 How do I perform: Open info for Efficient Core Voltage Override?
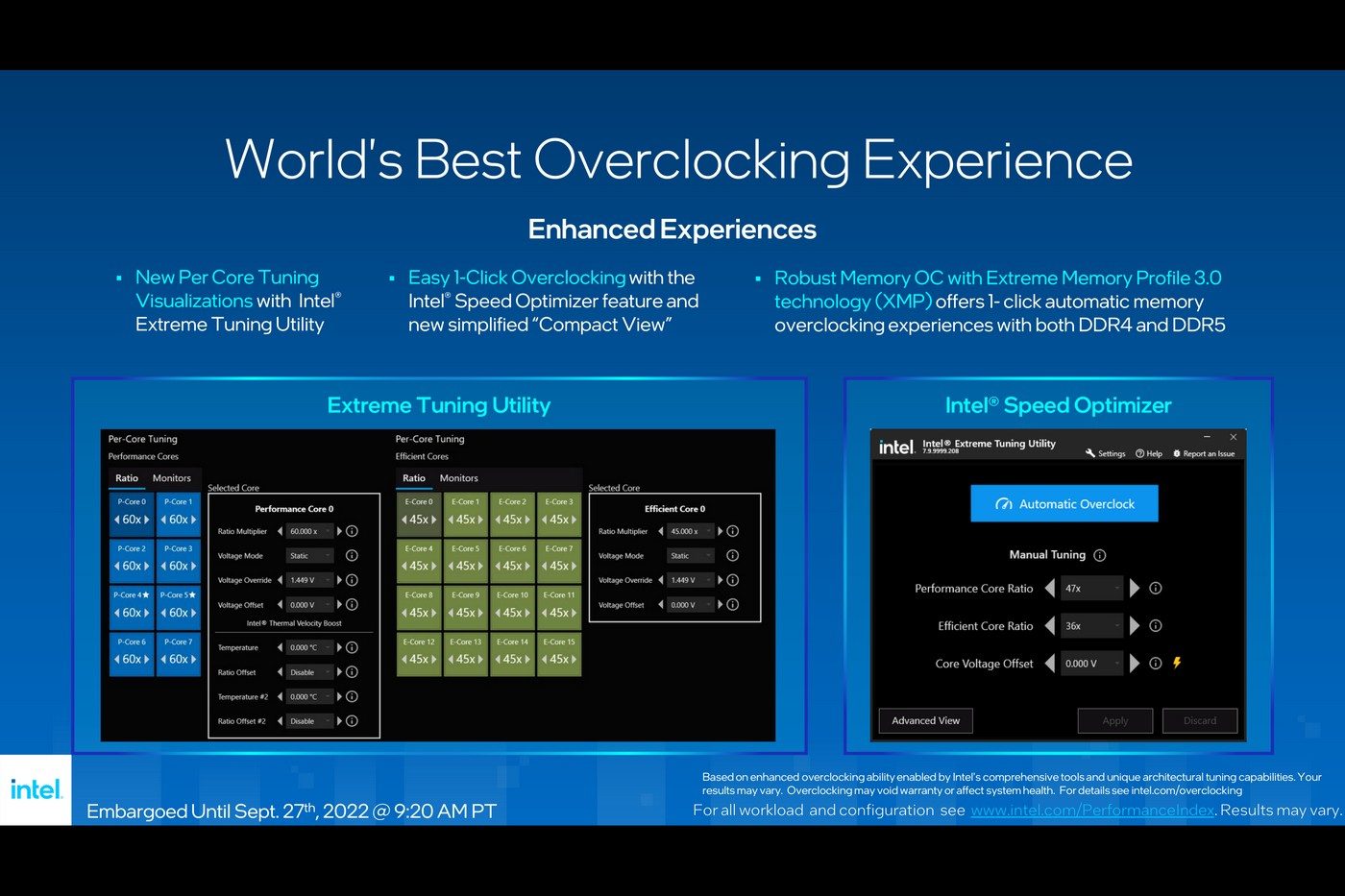(732, 580)
